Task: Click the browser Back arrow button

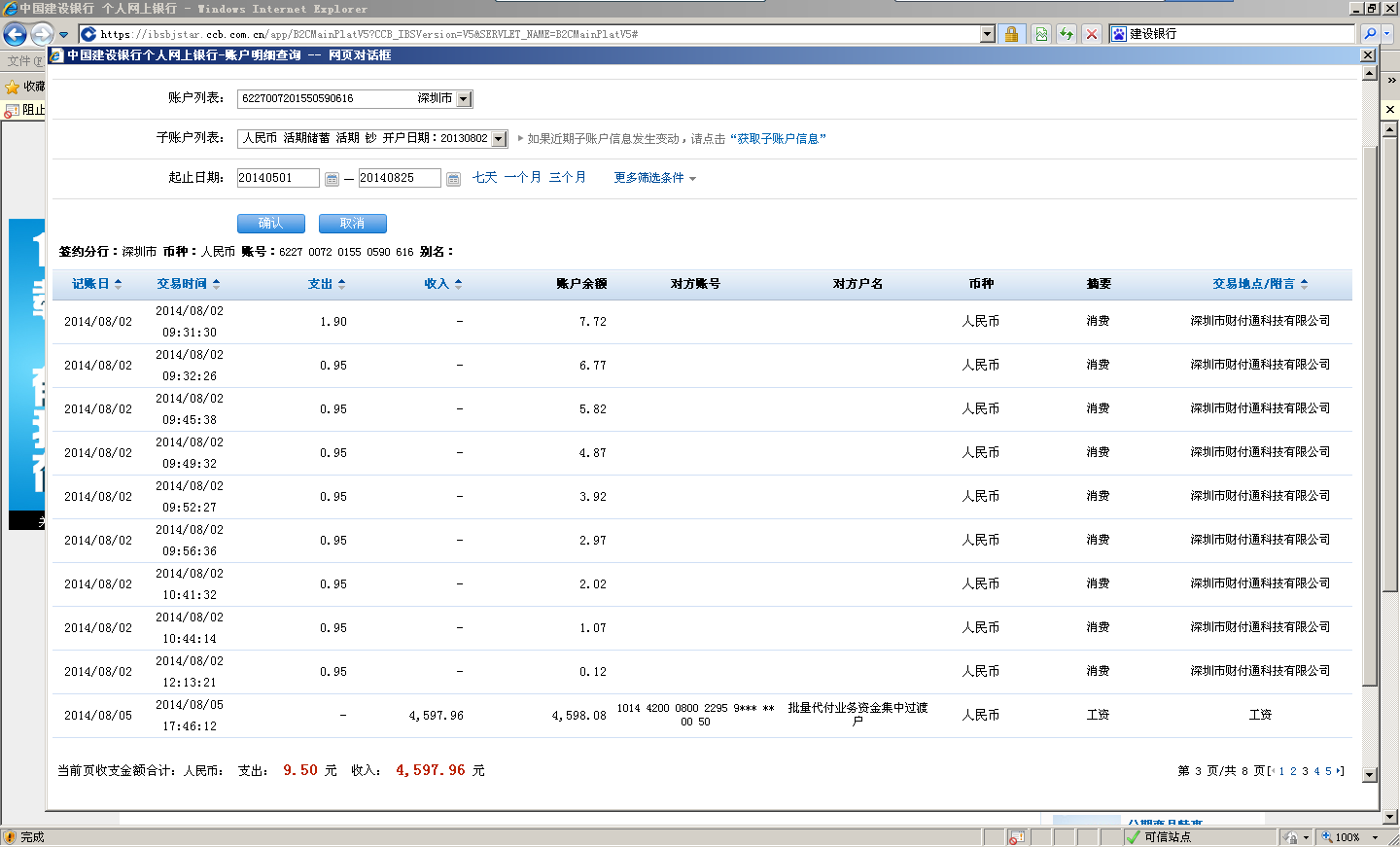Action: (x=16, y=35)
